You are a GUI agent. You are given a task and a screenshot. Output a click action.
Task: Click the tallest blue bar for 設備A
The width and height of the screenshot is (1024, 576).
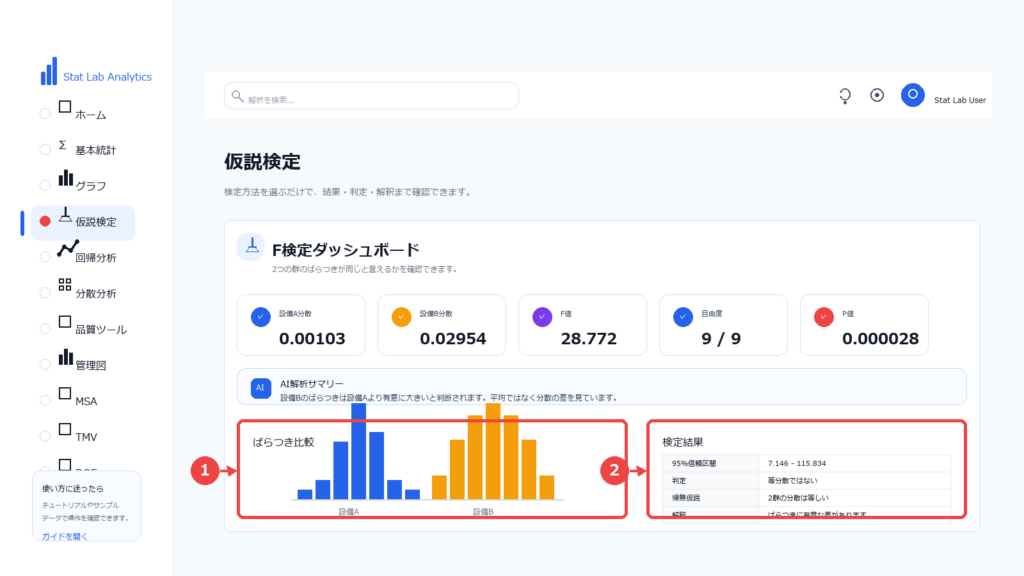pyautogui.click(x=359, y=451)
